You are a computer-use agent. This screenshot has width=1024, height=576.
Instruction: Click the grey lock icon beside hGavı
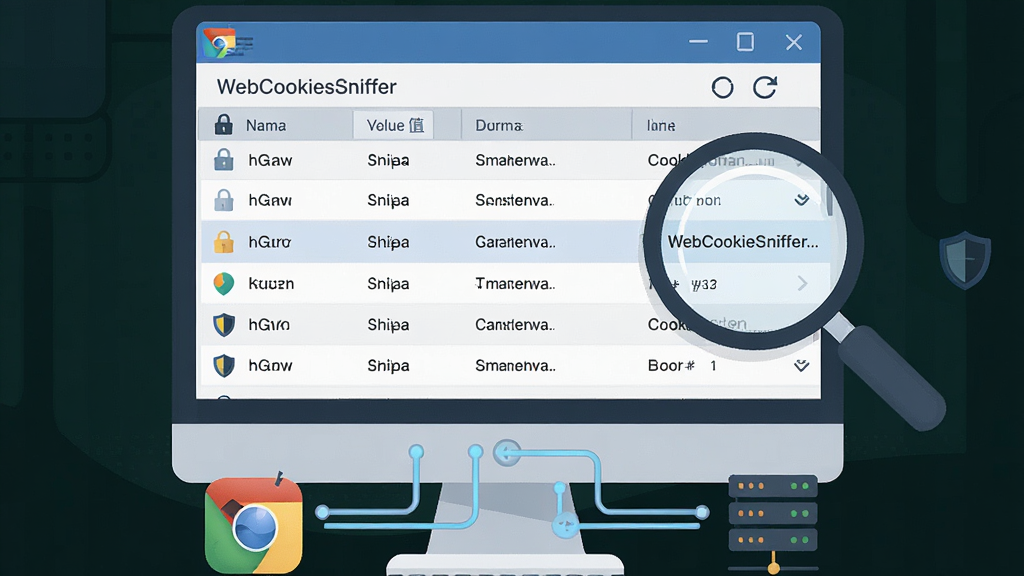(x=223, y=200)
